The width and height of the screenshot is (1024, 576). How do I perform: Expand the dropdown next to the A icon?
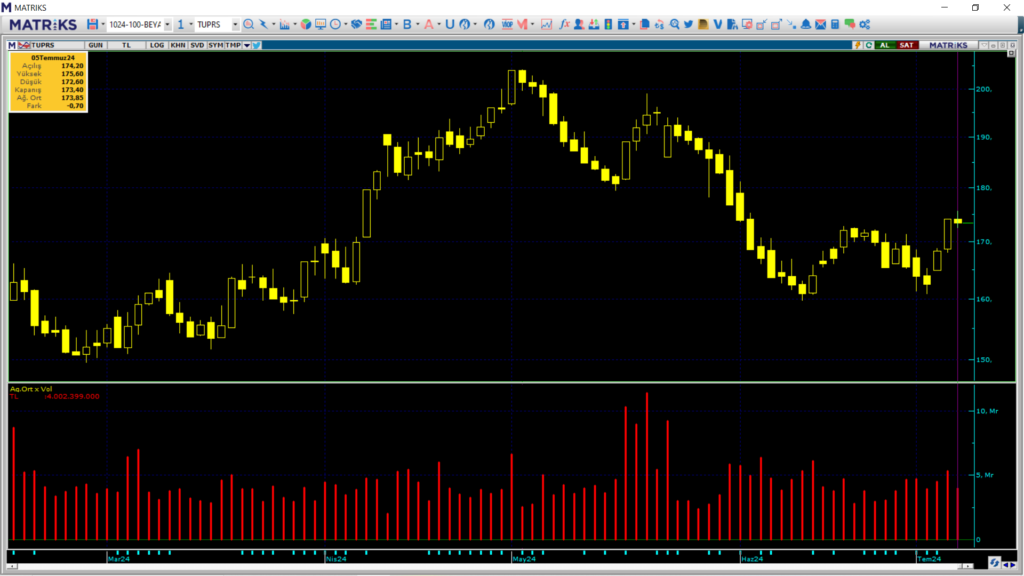[439, 24]
